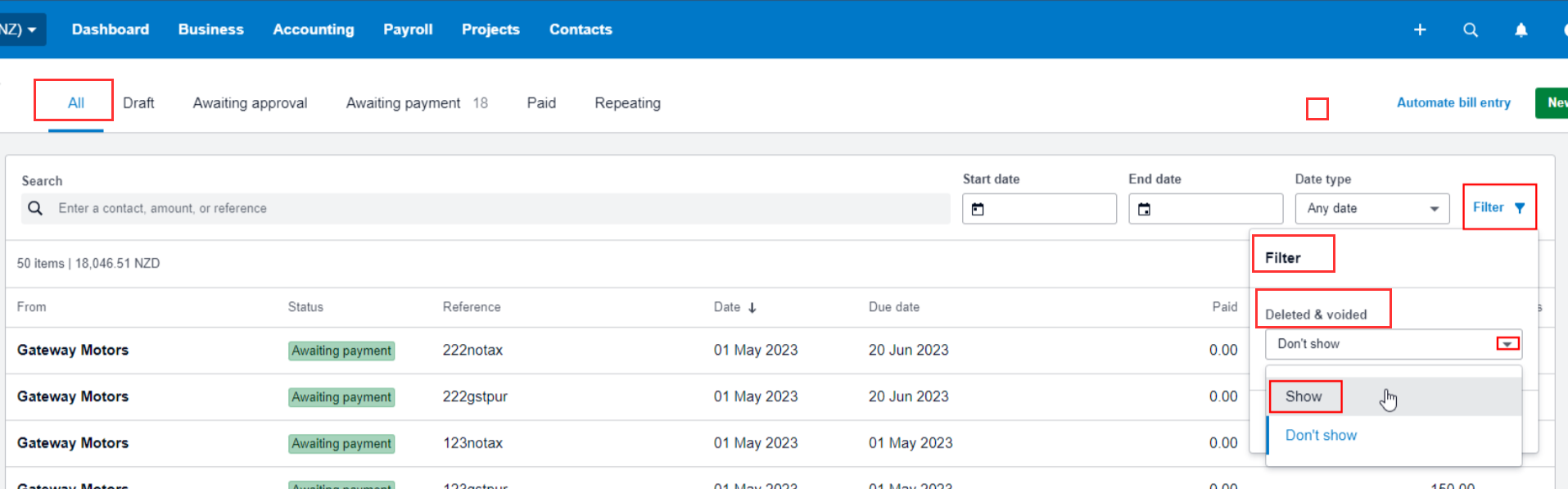Click the Automate bill entry link

point(1453,102)
